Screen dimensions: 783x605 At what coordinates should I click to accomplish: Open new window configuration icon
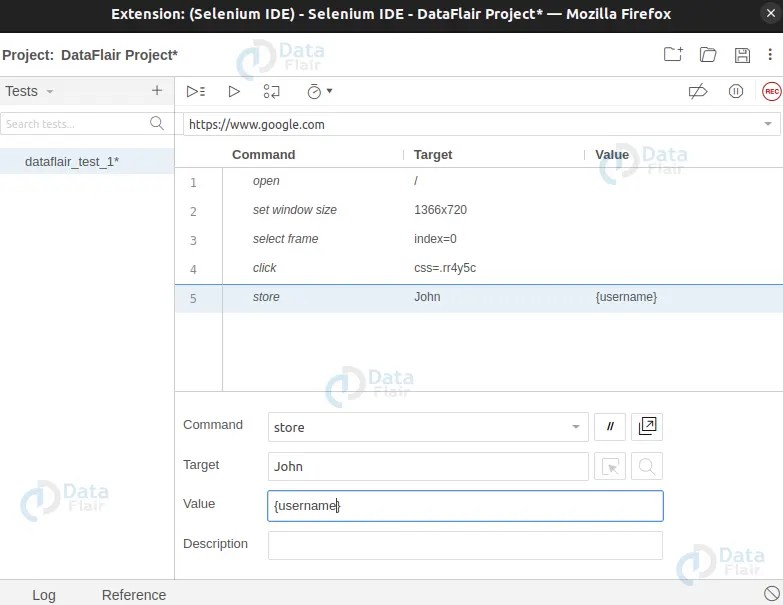pos(647,427)
